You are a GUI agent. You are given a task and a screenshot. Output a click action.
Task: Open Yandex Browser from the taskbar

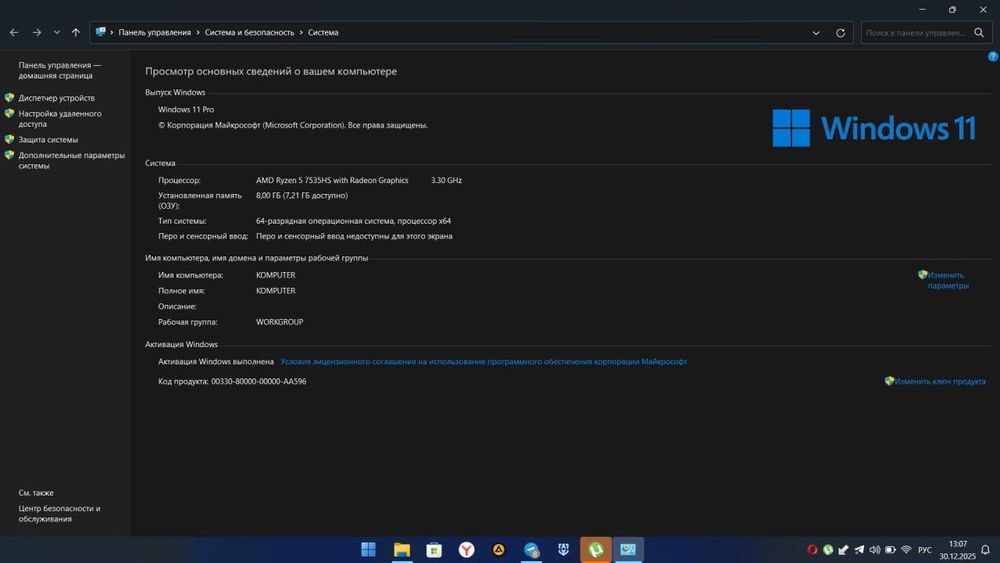click(466, 550)
